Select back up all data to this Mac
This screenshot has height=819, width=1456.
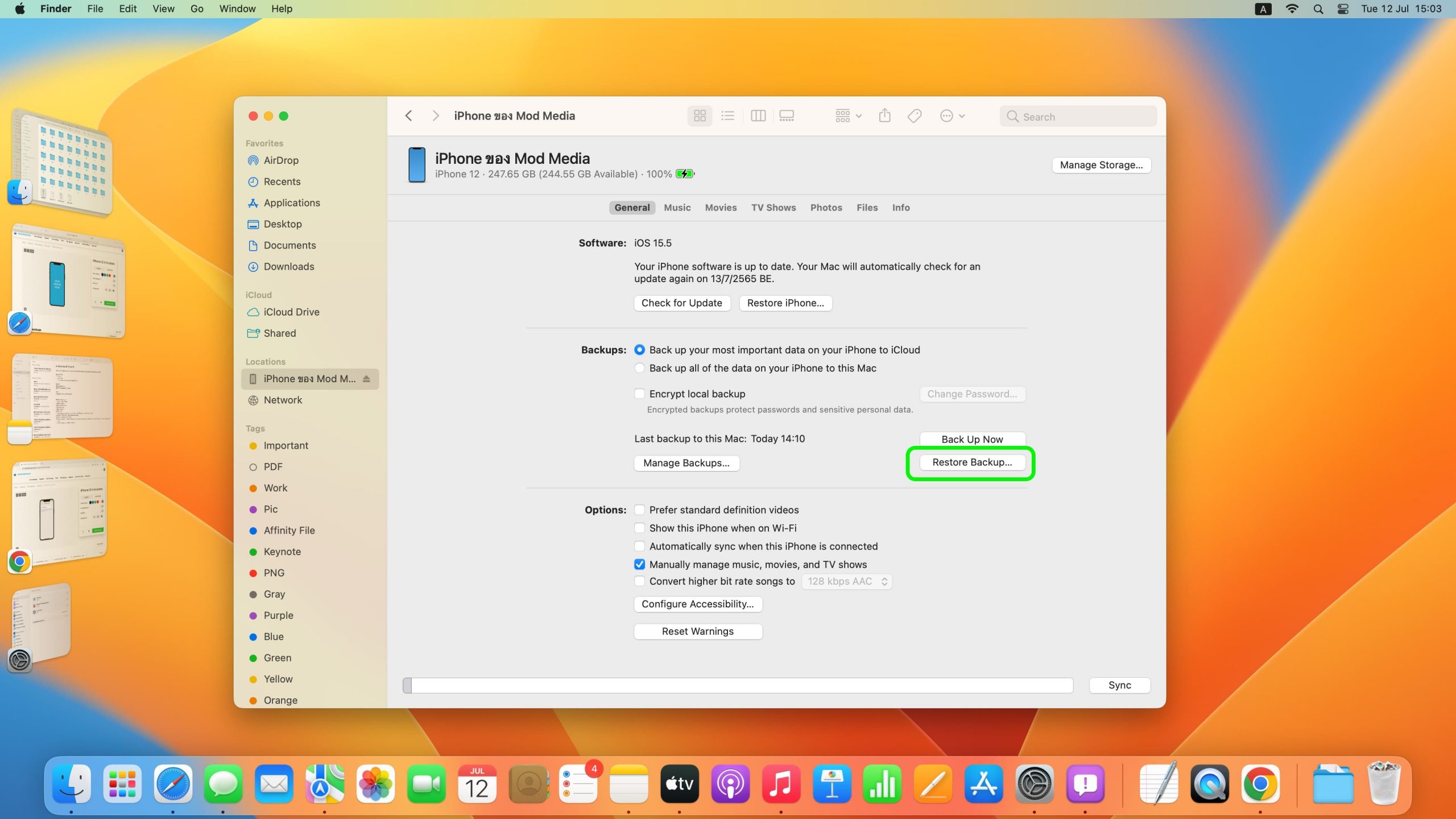pos(640,368)
